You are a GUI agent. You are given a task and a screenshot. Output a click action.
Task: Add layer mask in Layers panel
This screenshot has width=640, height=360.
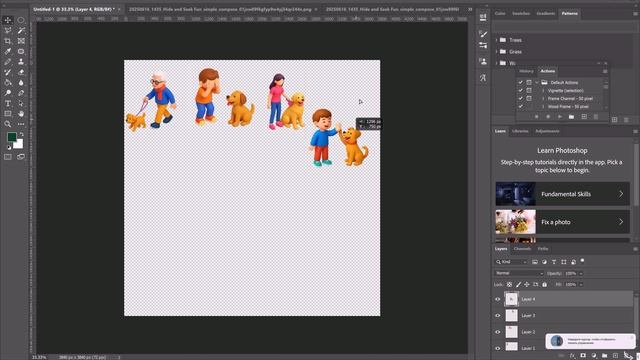point(583,356)
